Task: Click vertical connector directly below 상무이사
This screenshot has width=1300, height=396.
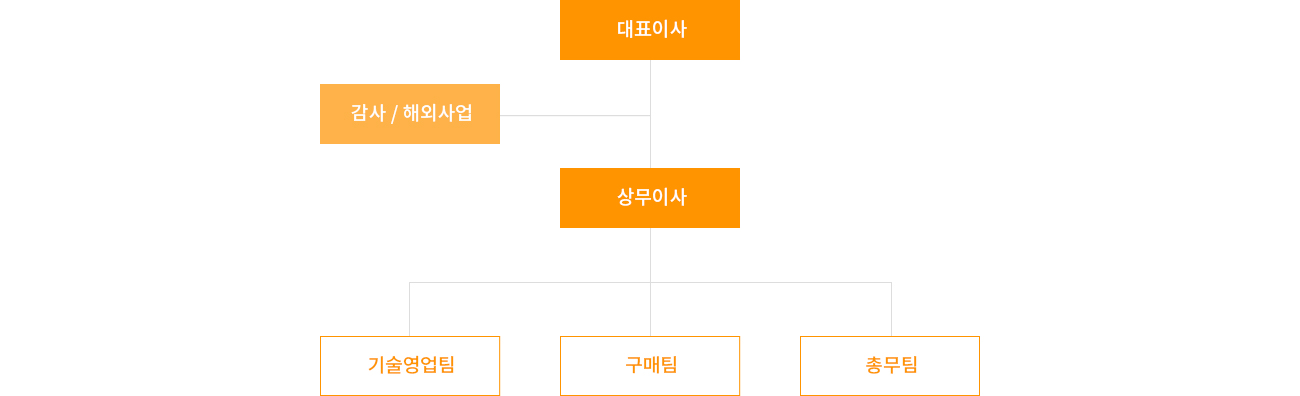Action: click(x=650, y=255)
